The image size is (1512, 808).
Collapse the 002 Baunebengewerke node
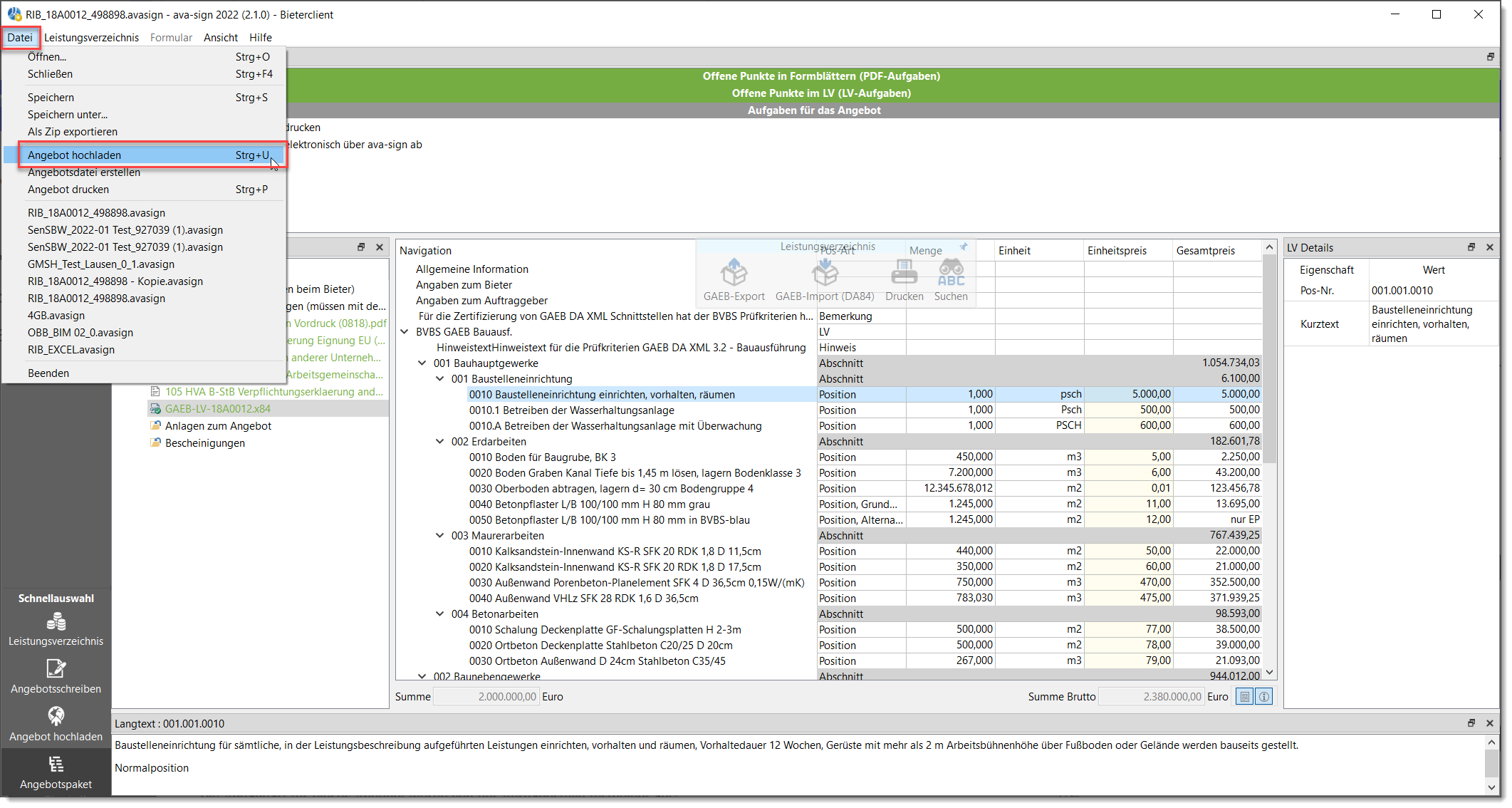(x=422, y=676)
